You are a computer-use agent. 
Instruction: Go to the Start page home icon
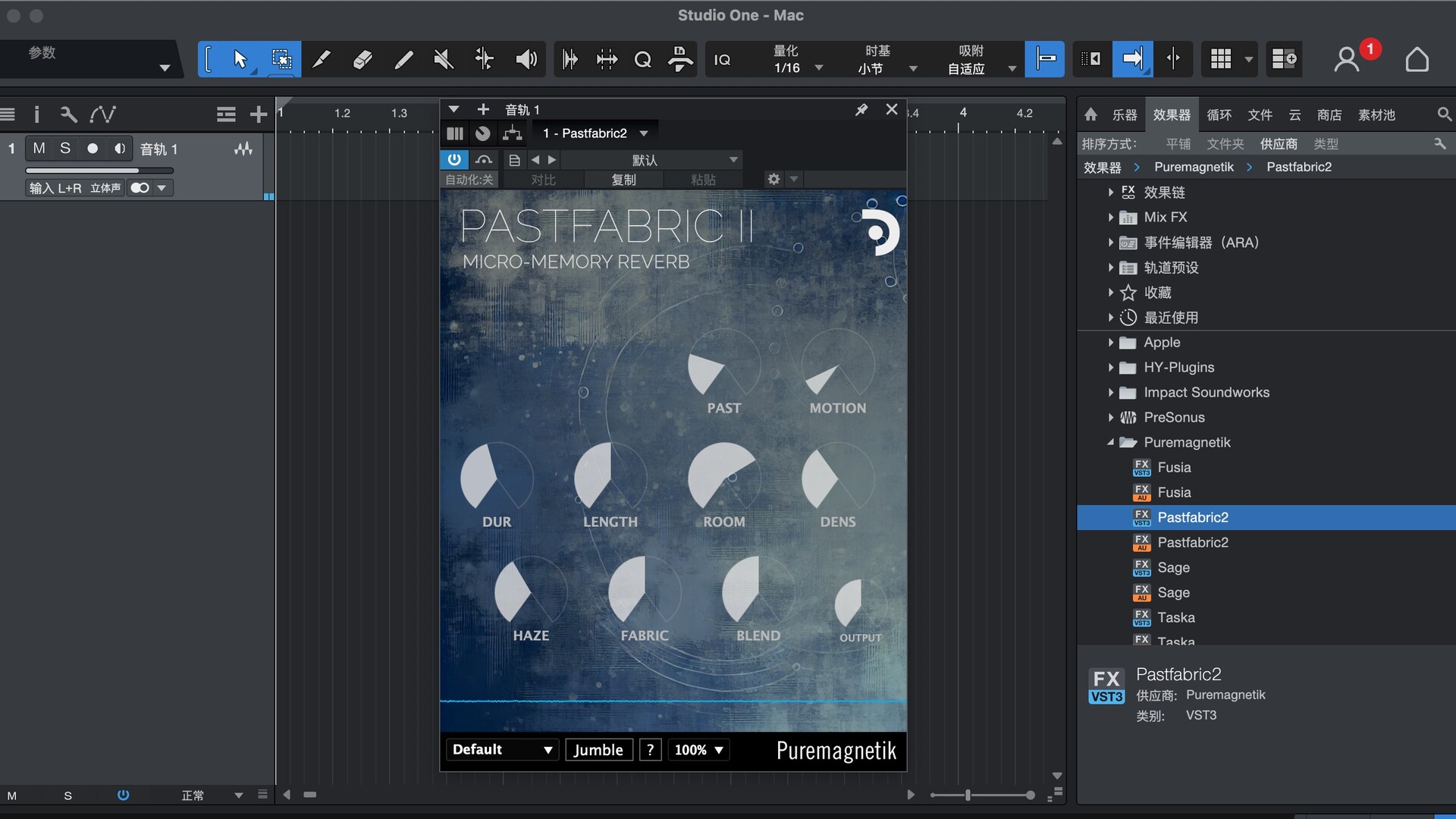(x=1417, y=59)
